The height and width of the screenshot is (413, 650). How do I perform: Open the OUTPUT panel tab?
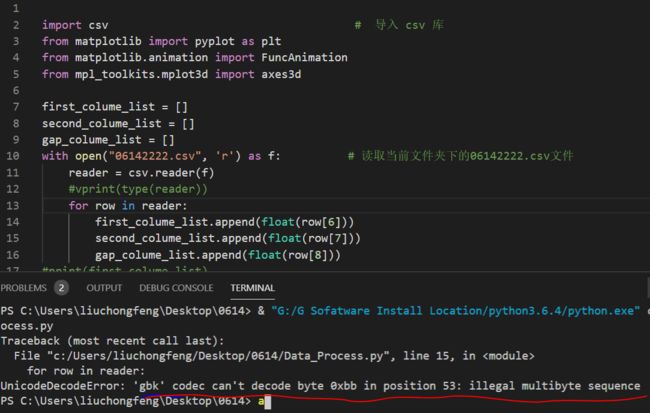click(104, 288)
